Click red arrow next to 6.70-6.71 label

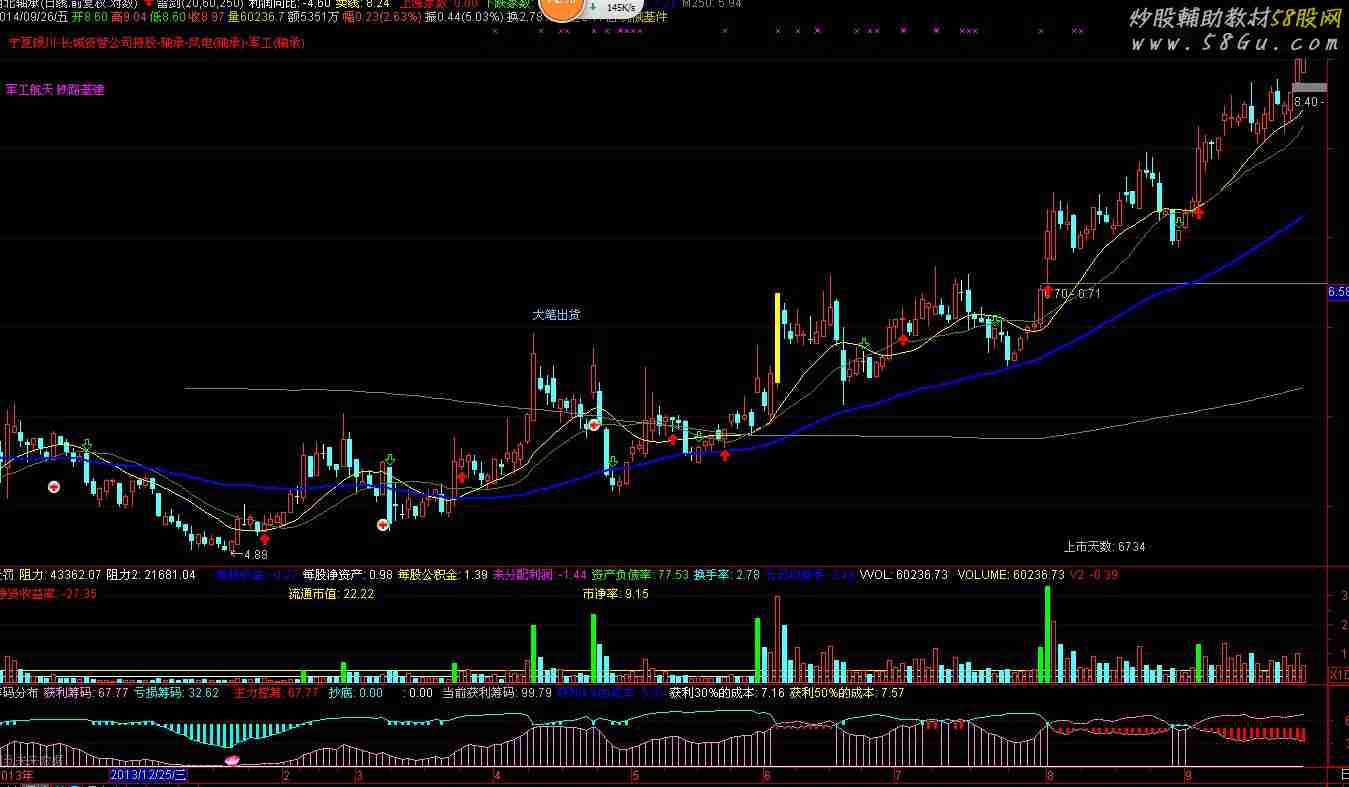click(x=1047, y=290)
